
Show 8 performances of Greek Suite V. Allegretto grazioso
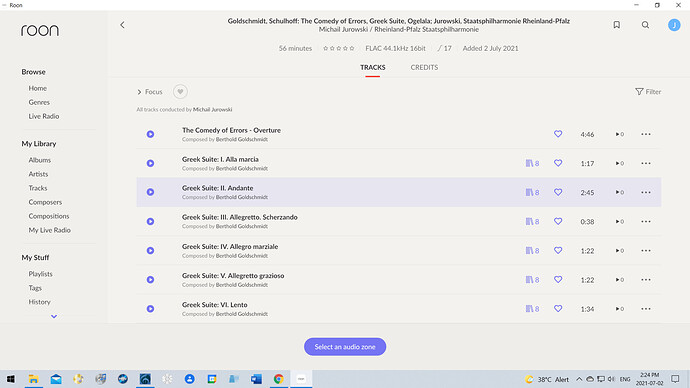click(x=532, y=279)
